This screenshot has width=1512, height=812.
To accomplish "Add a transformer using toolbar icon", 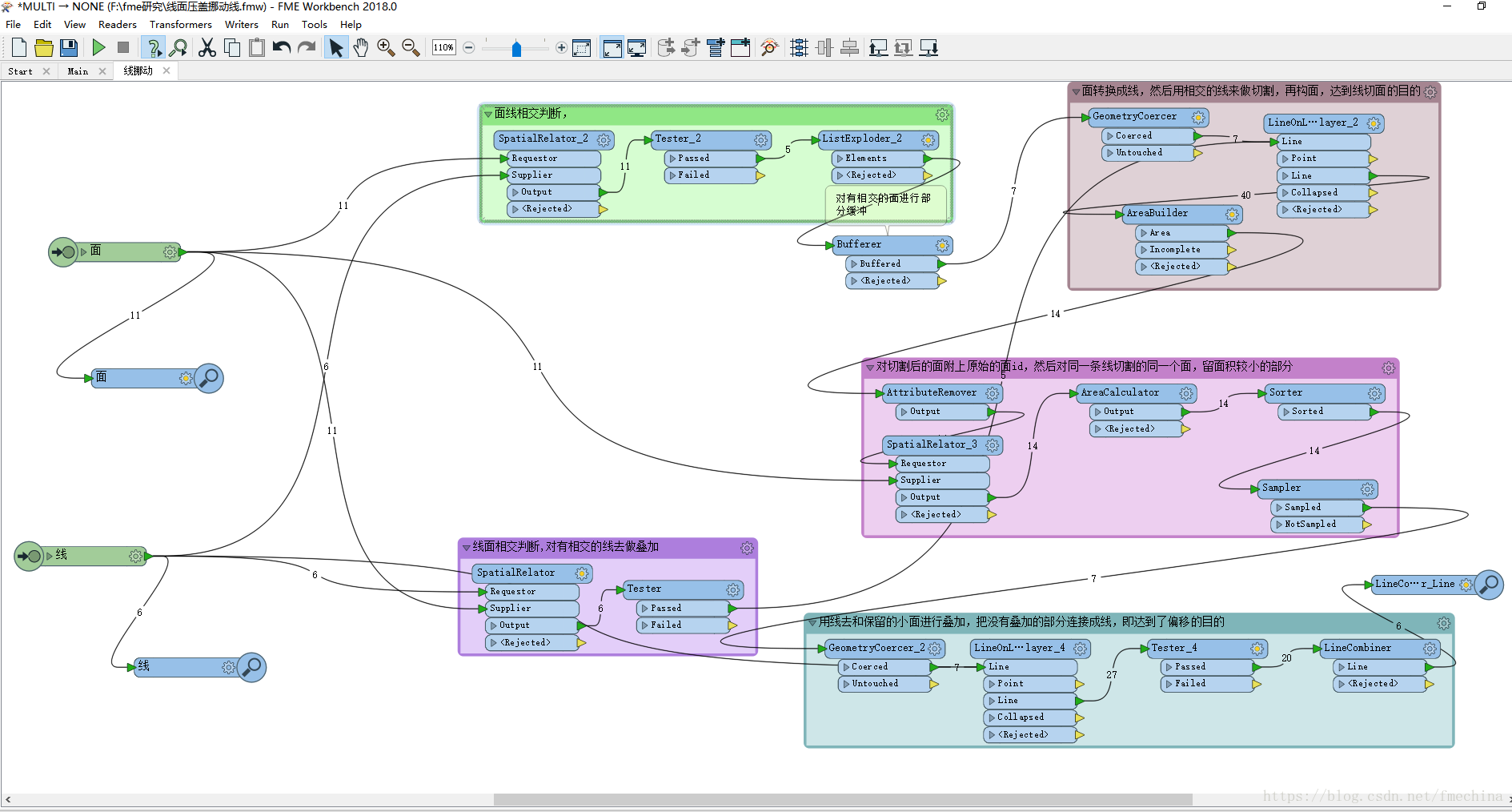I will pyautogui.click(x=716, y=48).
